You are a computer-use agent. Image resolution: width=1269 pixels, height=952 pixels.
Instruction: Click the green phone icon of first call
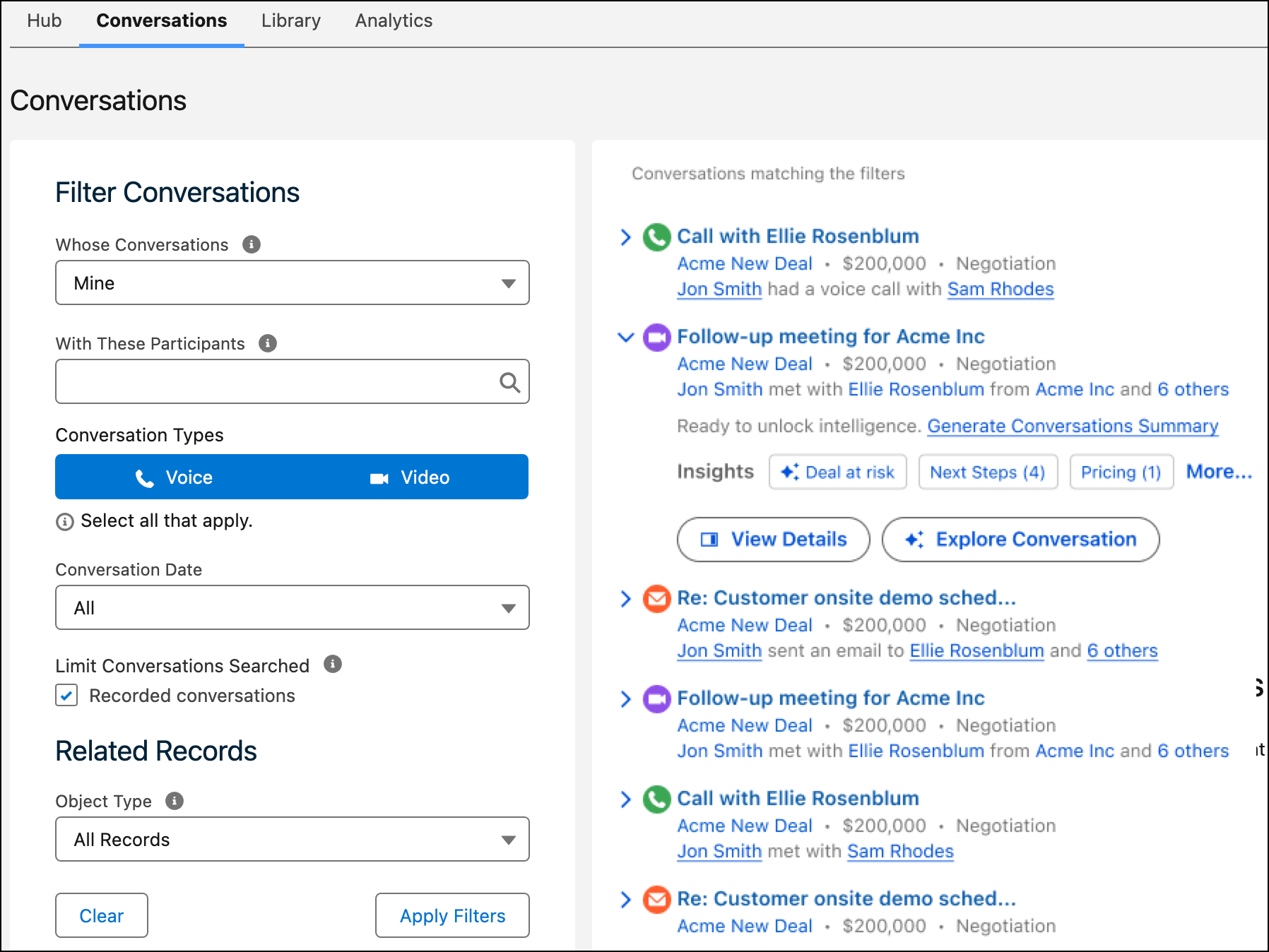pyautogui.click(x=656, y=237)
